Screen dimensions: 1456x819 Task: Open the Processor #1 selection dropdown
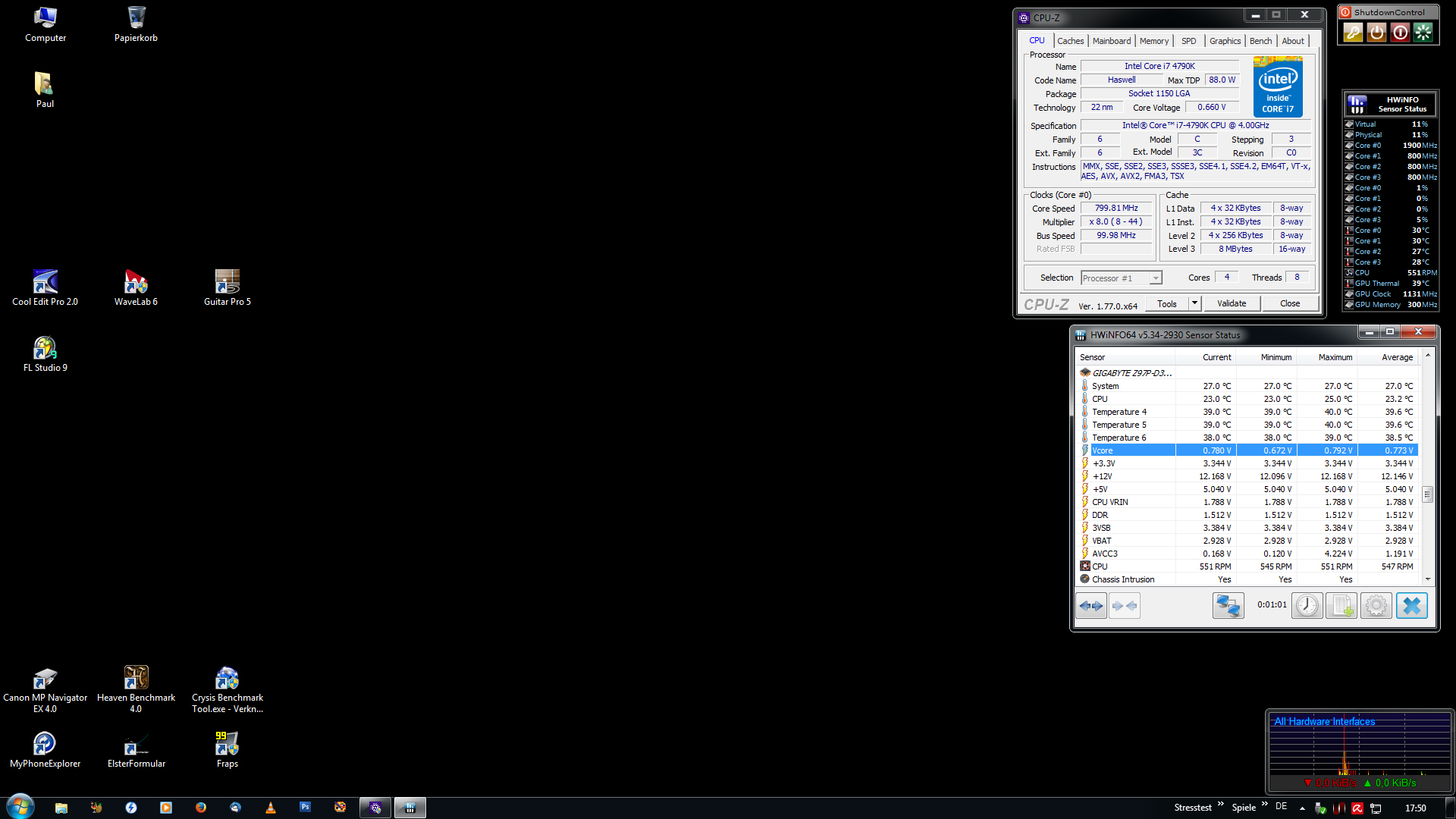[1155, 278]
